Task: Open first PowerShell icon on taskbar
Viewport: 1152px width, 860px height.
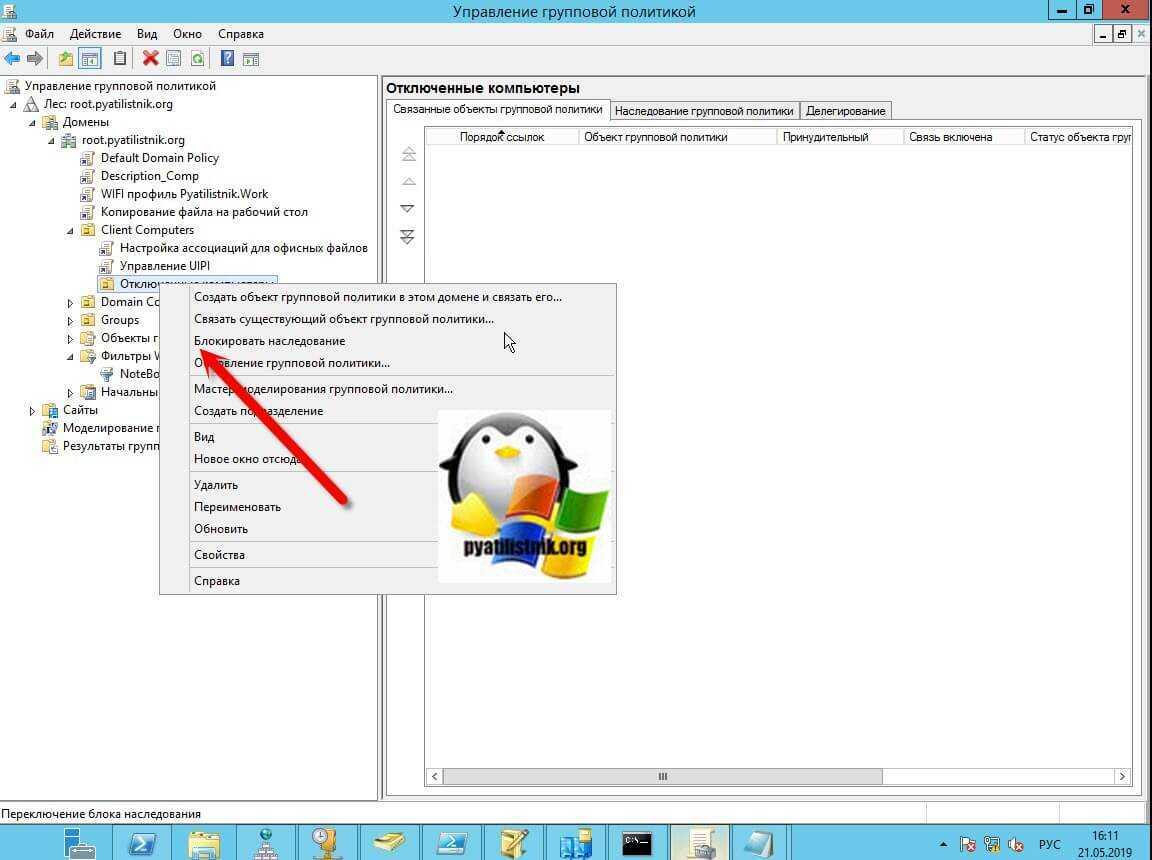Action: (142, 842)
